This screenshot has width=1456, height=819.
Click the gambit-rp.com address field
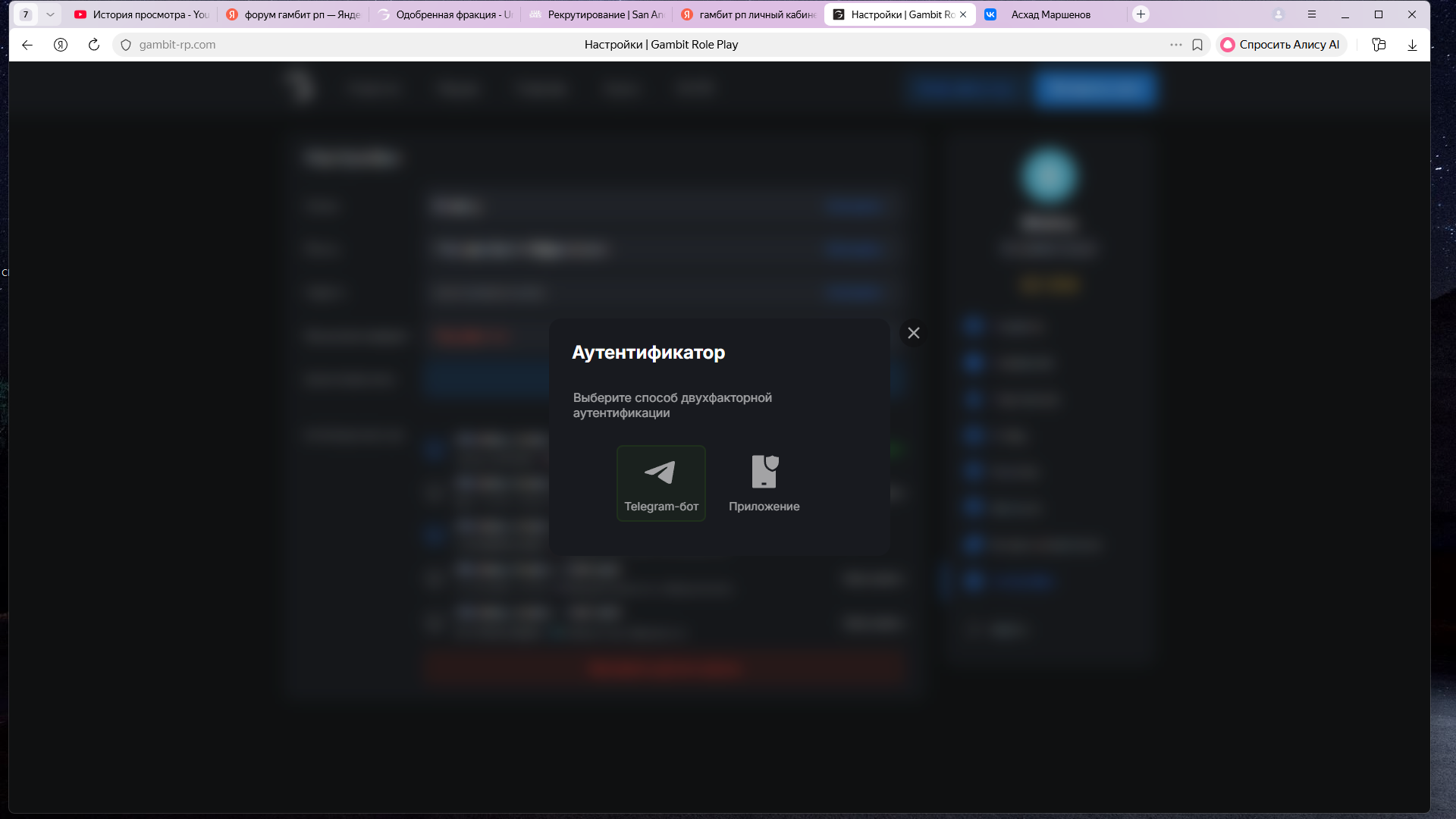[177, 45]
